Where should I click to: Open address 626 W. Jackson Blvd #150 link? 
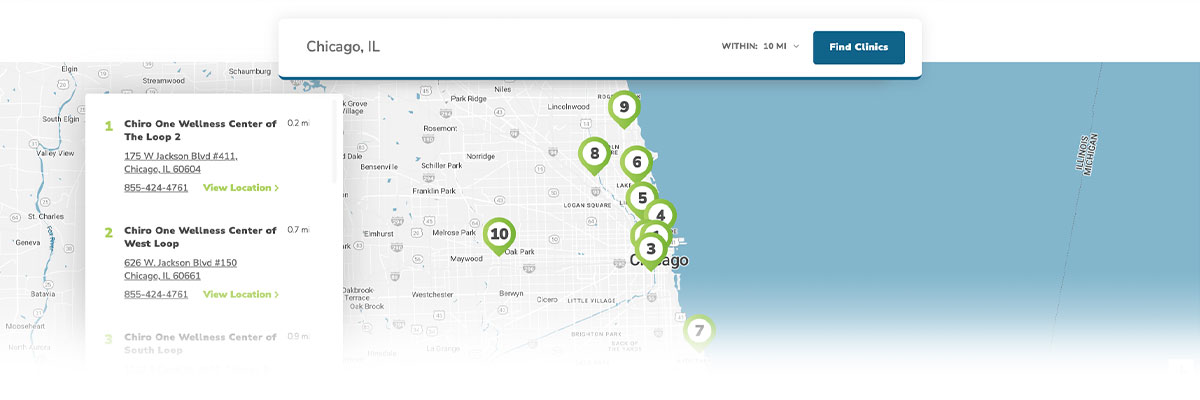point(181,270)
